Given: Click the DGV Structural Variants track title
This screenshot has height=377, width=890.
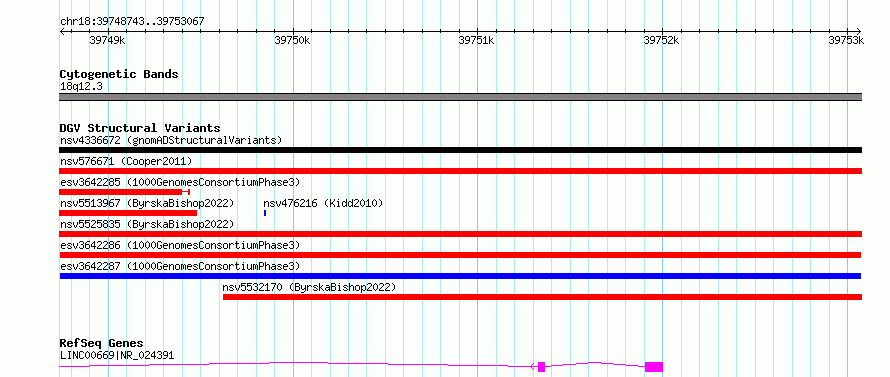Looking at the screenshot, I should 140,128.
